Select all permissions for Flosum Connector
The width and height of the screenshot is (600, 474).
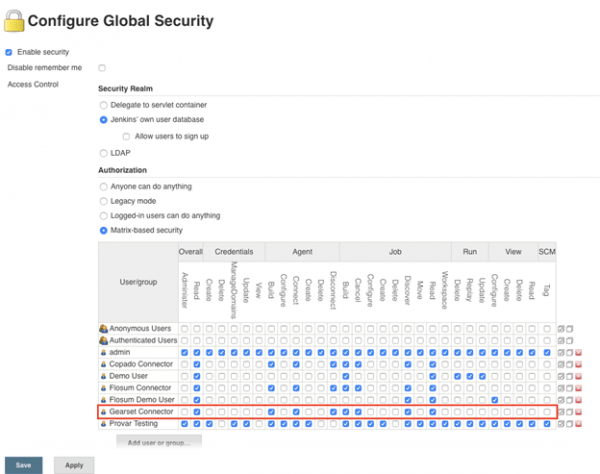561,388
